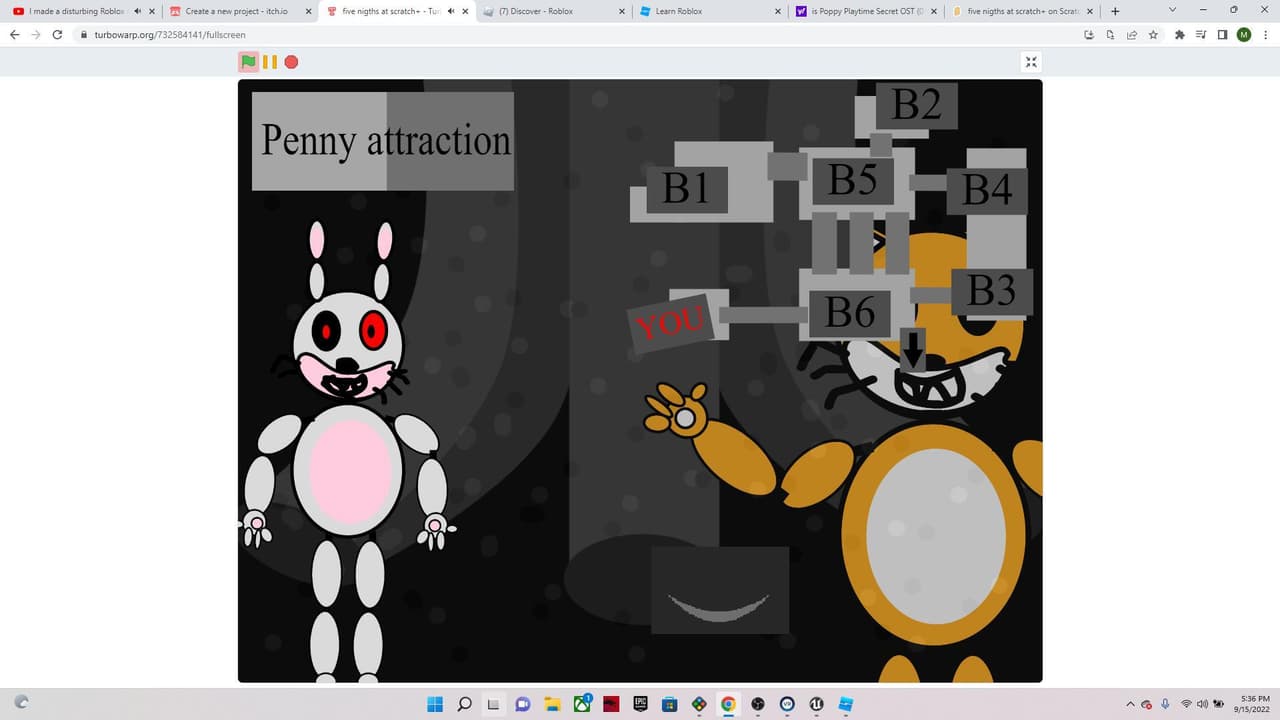Reload the current page
1280x720 pixels.
pos(57,34)
